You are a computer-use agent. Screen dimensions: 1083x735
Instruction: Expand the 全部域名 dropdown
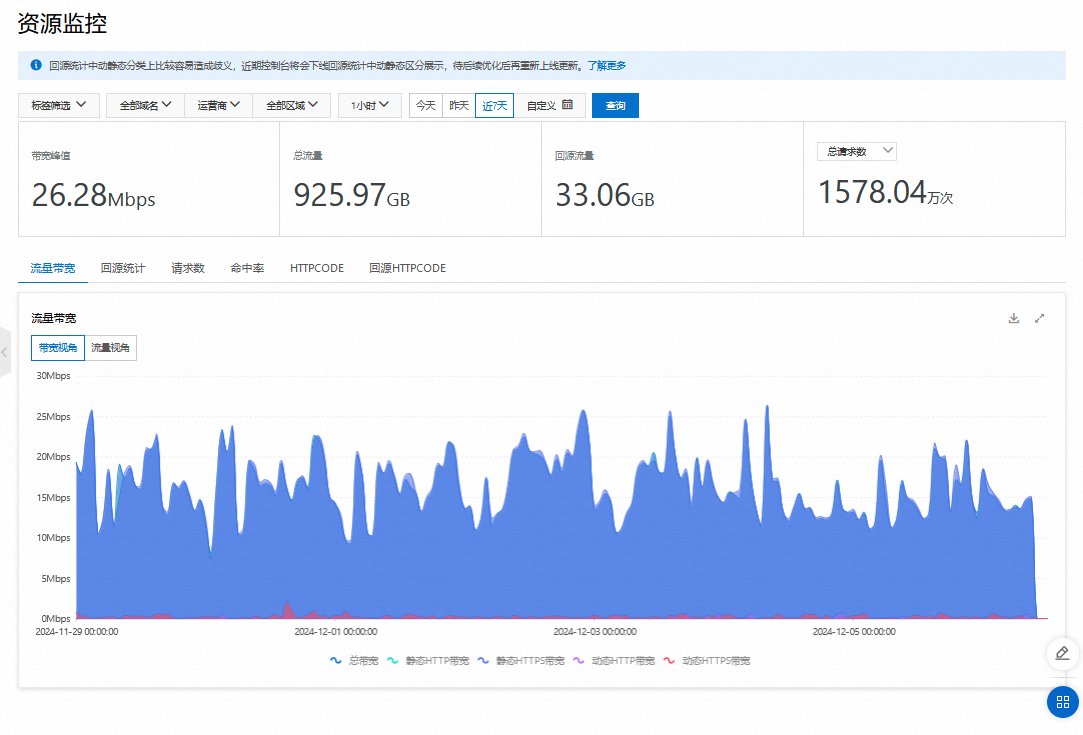click(x=146, y=105)
